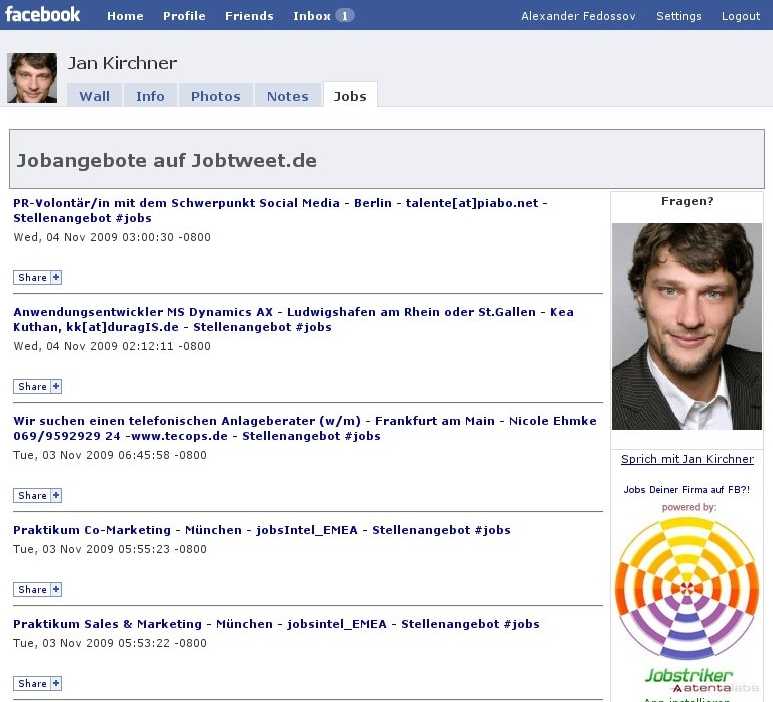This screenshot has height=702, width=773.
Task: Click the Fragen? sidebar heading
Action: (x=687, y=201)
